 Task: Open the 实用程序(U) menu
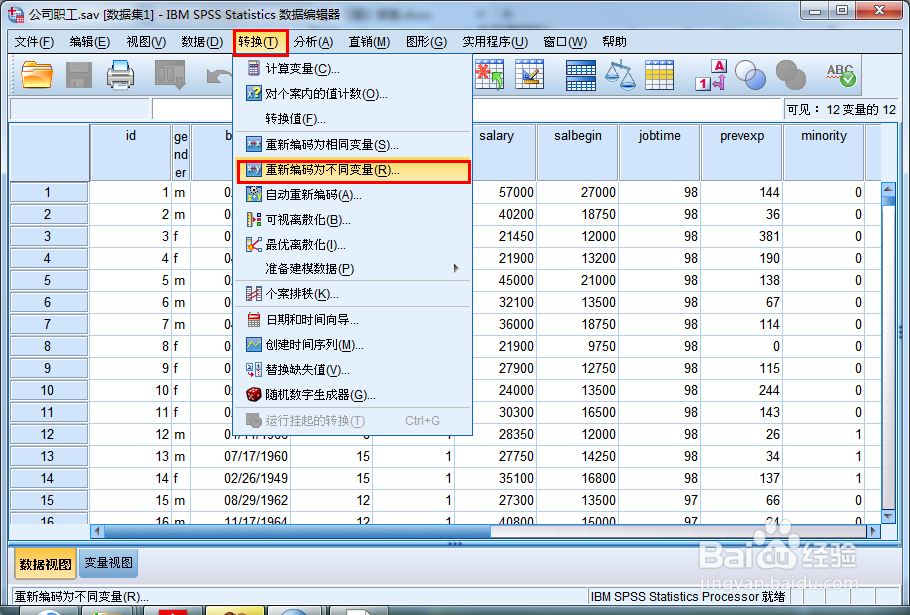[x=495, y=42]
